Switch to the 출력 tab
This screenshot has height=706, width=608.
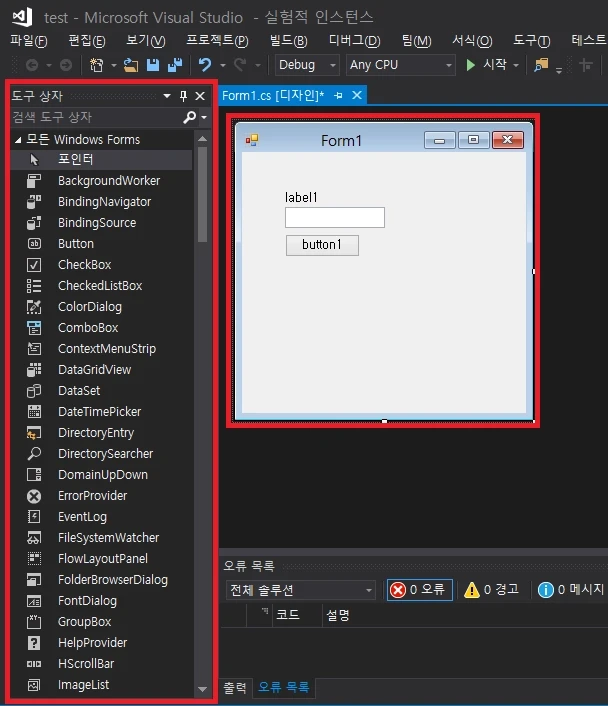pos(235,688)
